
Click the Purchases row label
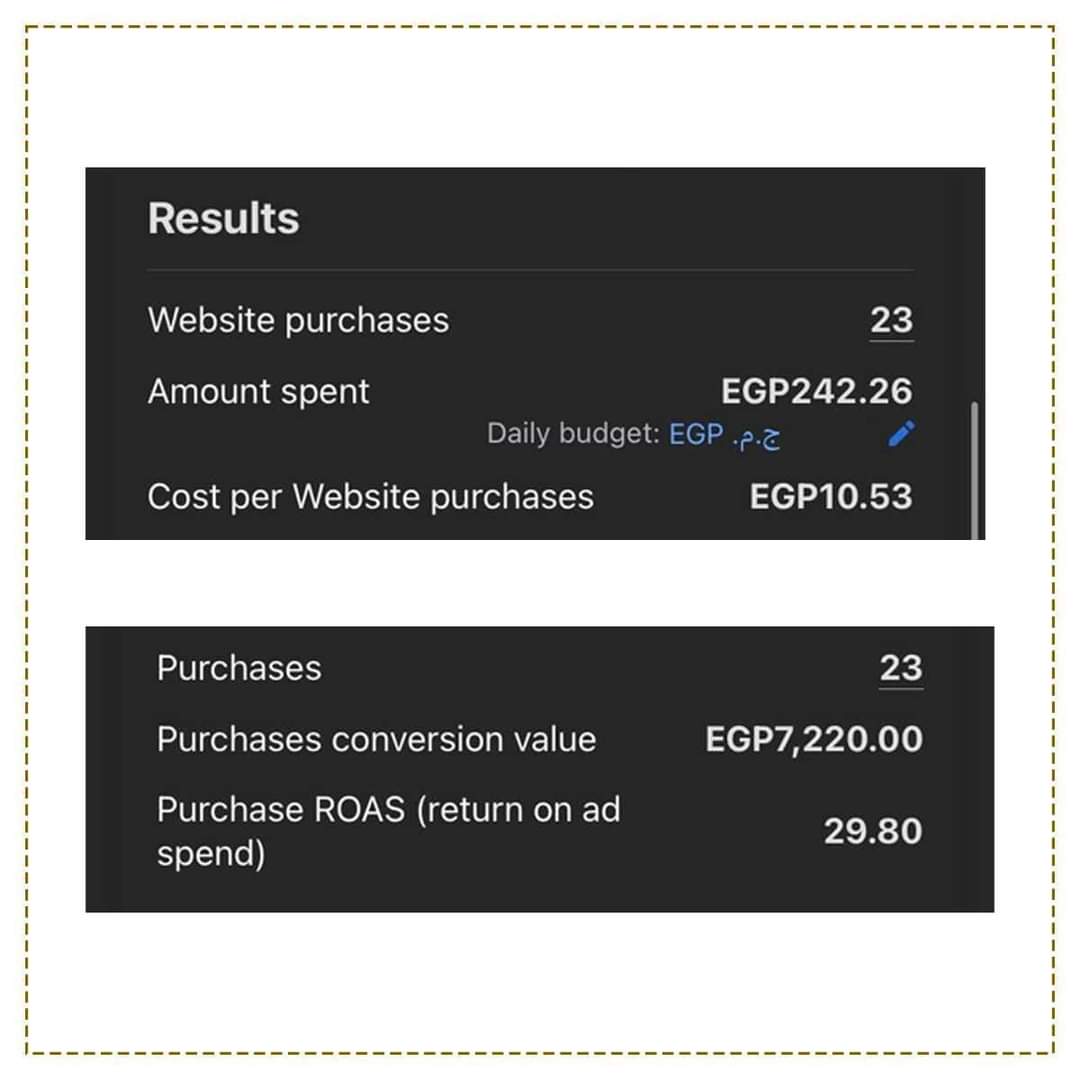pyautogui.click(x=239, y=668)
